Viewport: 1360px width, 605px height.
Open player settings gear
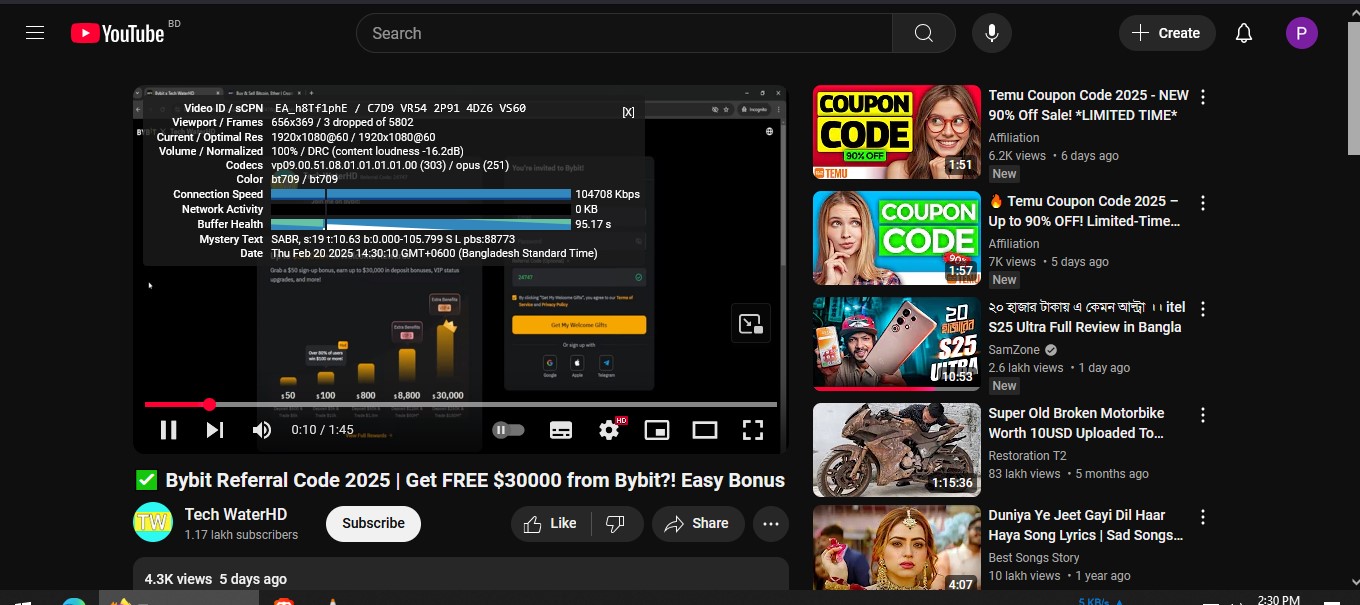[609, 430]
